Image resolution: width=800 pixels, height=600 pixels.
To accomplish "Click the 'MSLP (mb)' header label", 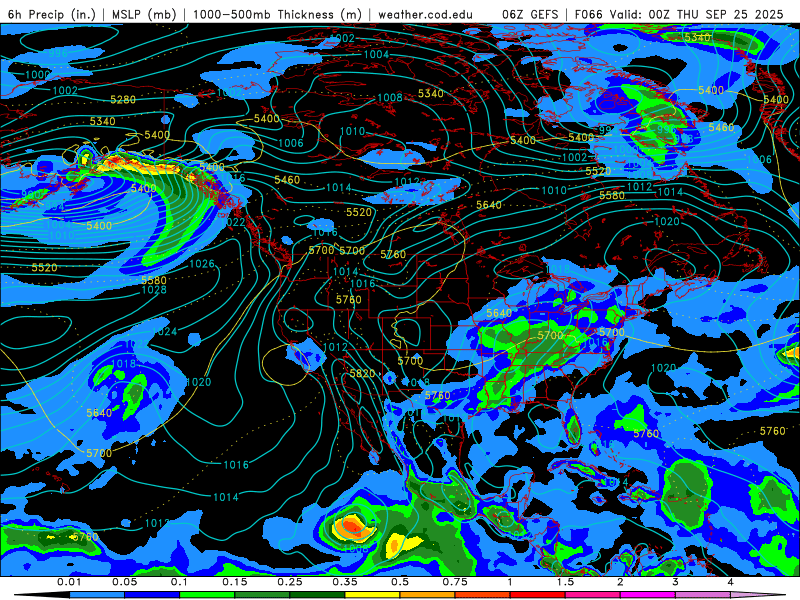I will [144, 14].
